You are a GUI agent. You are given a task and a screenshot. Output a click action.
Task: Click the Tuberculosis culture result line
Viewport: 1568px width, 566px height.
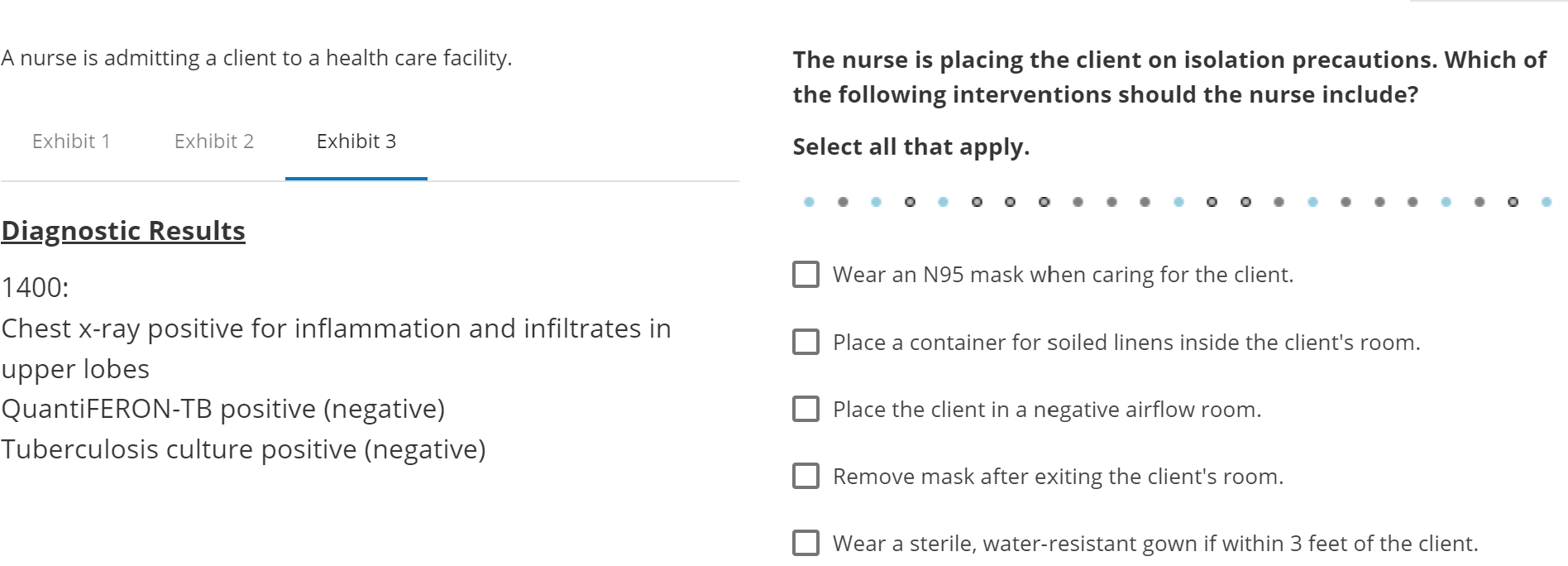pyautogui.click(x=243, y=449)
